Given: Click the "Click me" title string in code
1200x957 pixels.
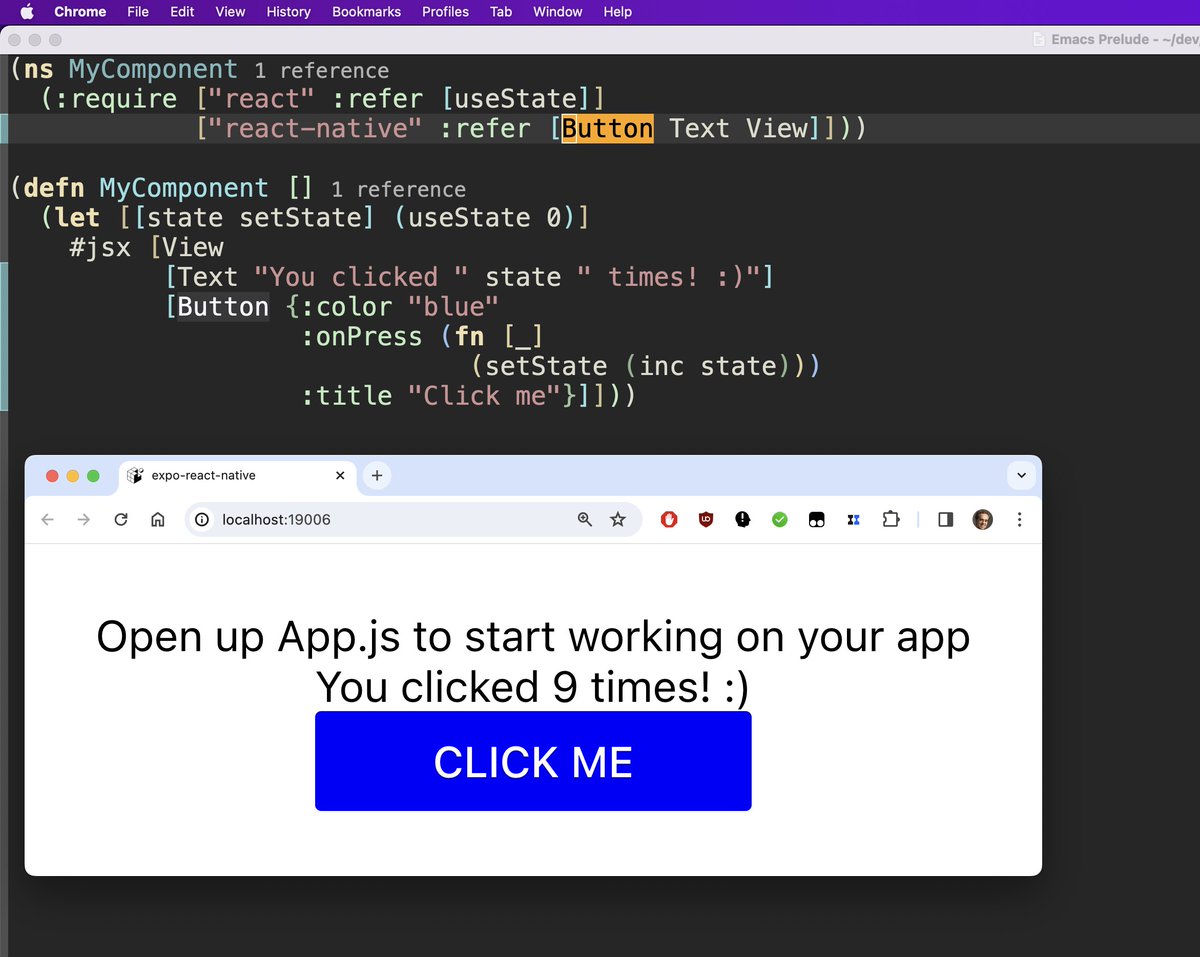Looking at the screenshot, I should (x=485, y=396).
